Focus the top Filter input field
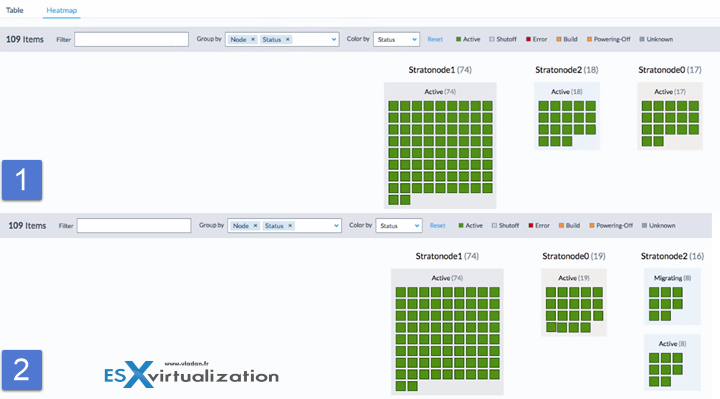Viewport: 720px width, 399px height. (131, 39)
